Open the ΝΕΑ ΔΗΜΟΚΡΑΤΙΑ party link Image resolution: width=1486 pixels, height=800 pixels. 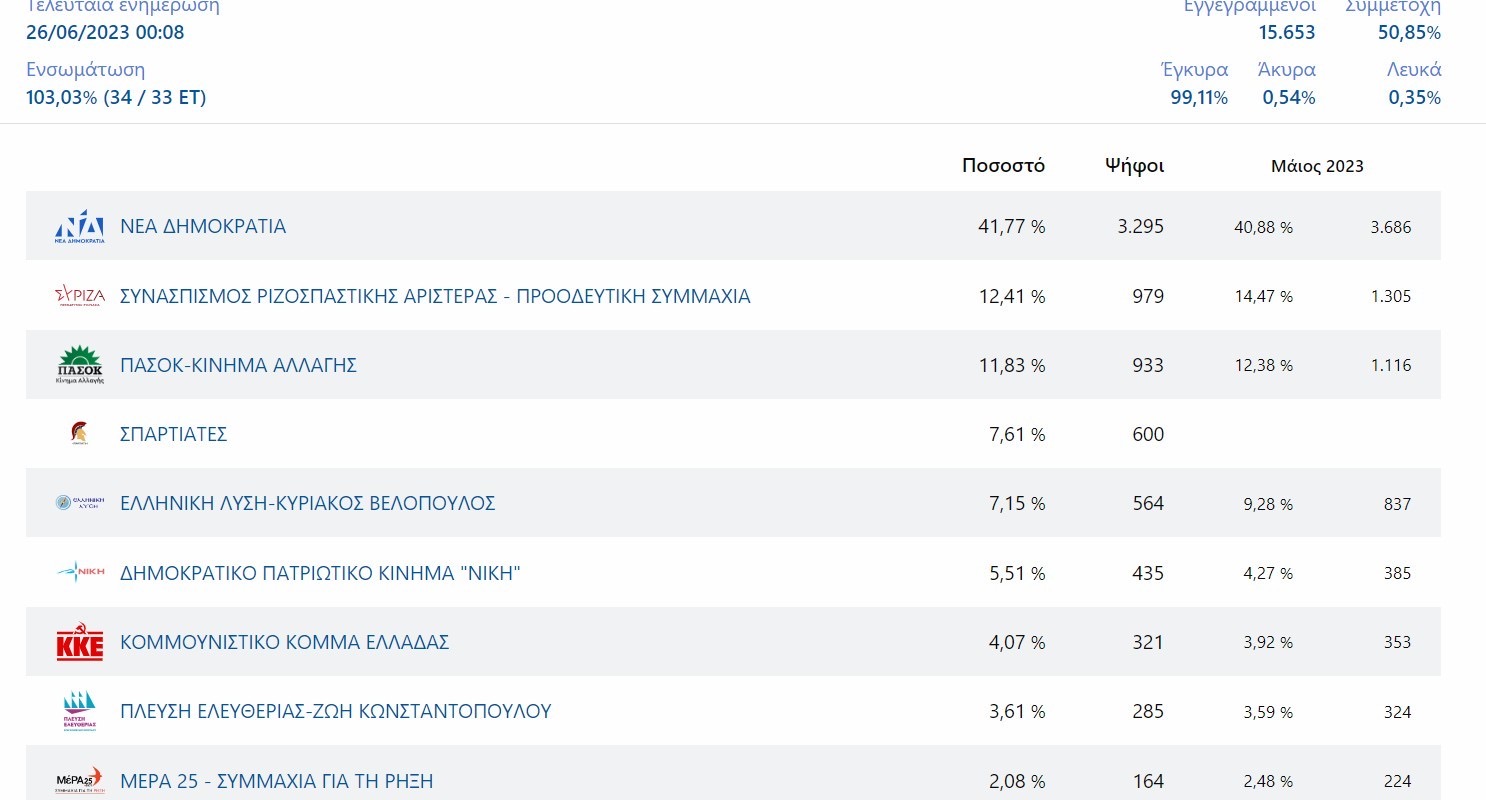click(203, 227)
